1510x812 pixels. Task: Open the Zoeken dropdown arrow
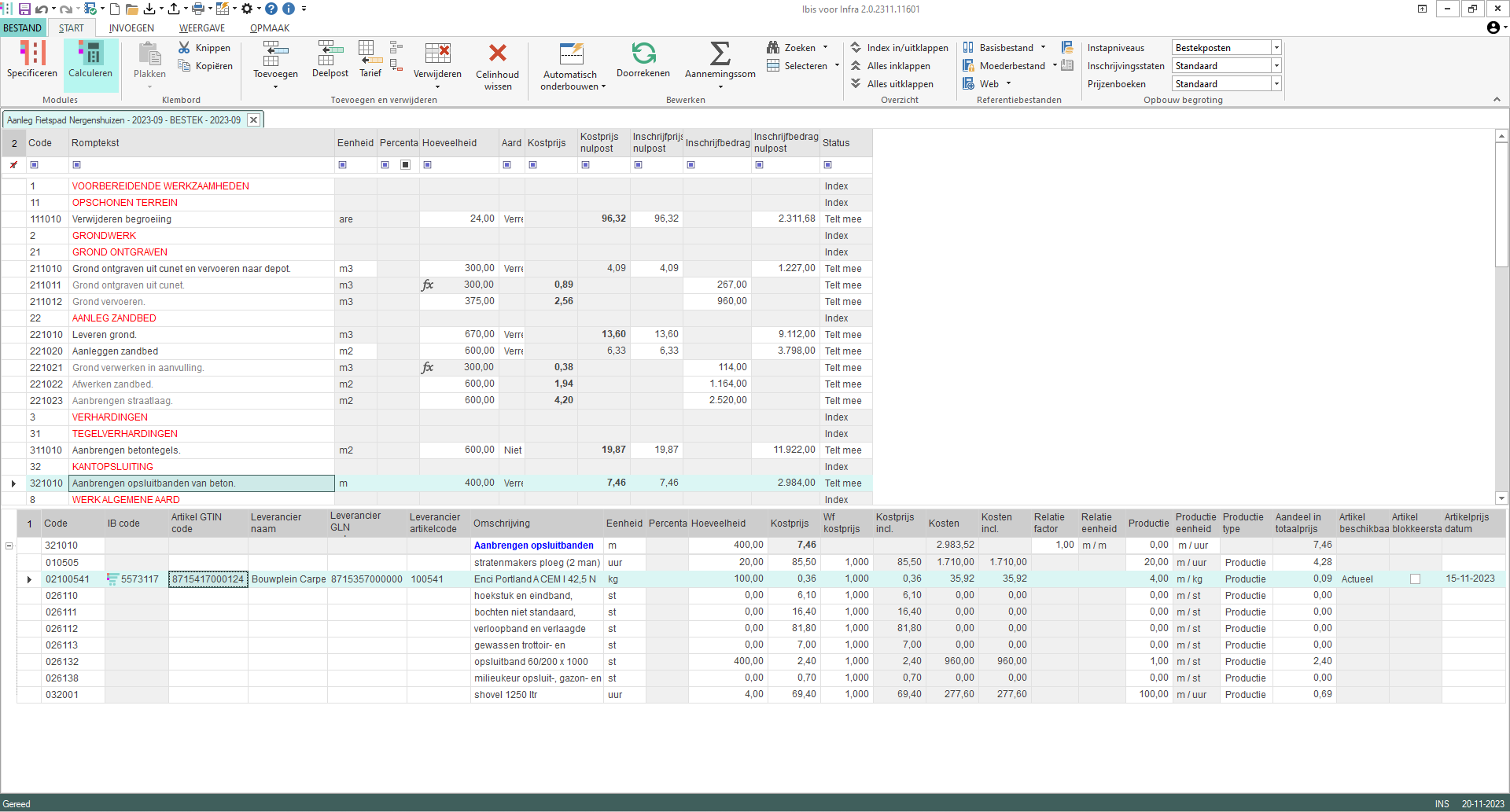click(825, 48)
